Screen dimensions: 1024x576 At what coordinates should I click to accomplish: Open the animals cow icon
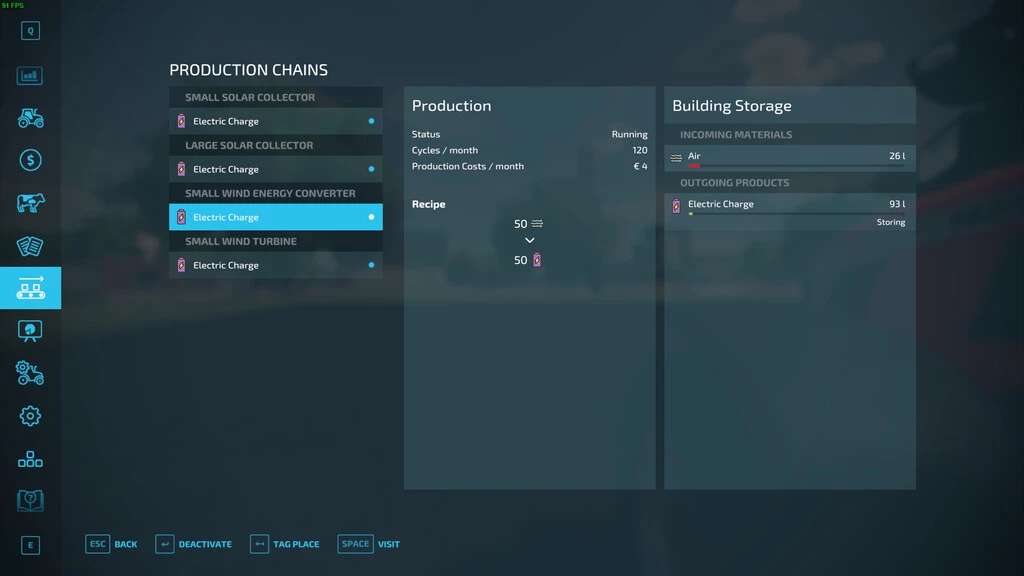(x=30, y=203)
